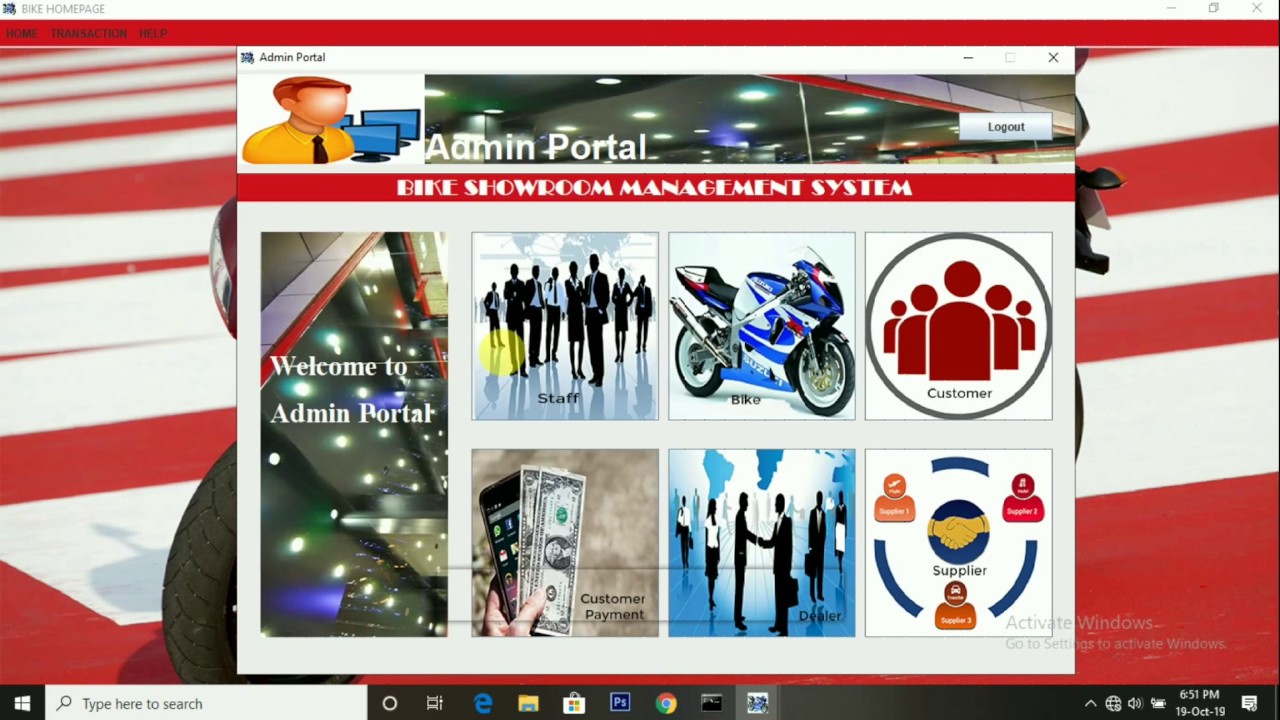Open the HOME menu
The image size is (1280, 720).
click(x=21, y=33)
